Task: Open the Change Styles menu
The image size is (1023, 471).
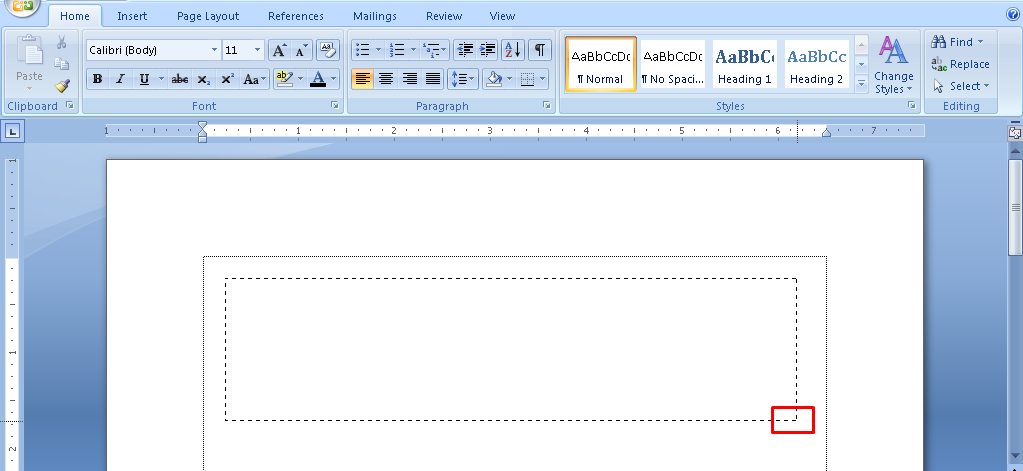Action: coord(893,65)
